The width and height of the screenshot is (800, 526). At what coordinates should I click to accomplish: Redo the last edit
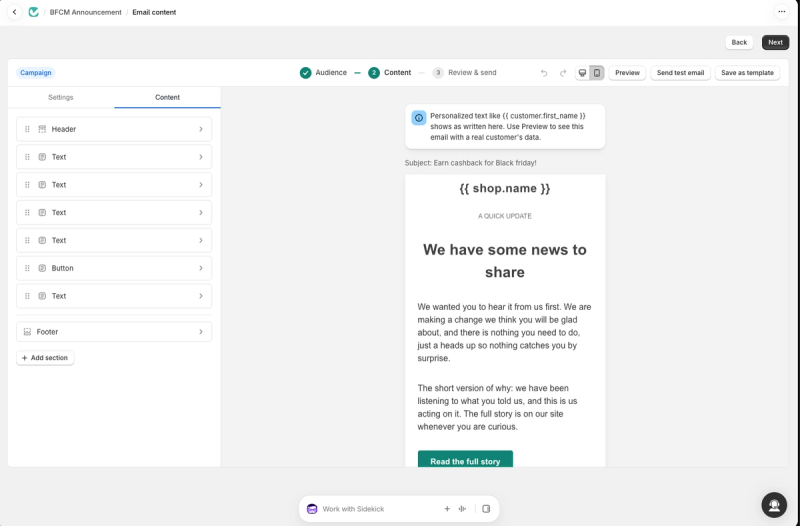click(x=563, y=73)
